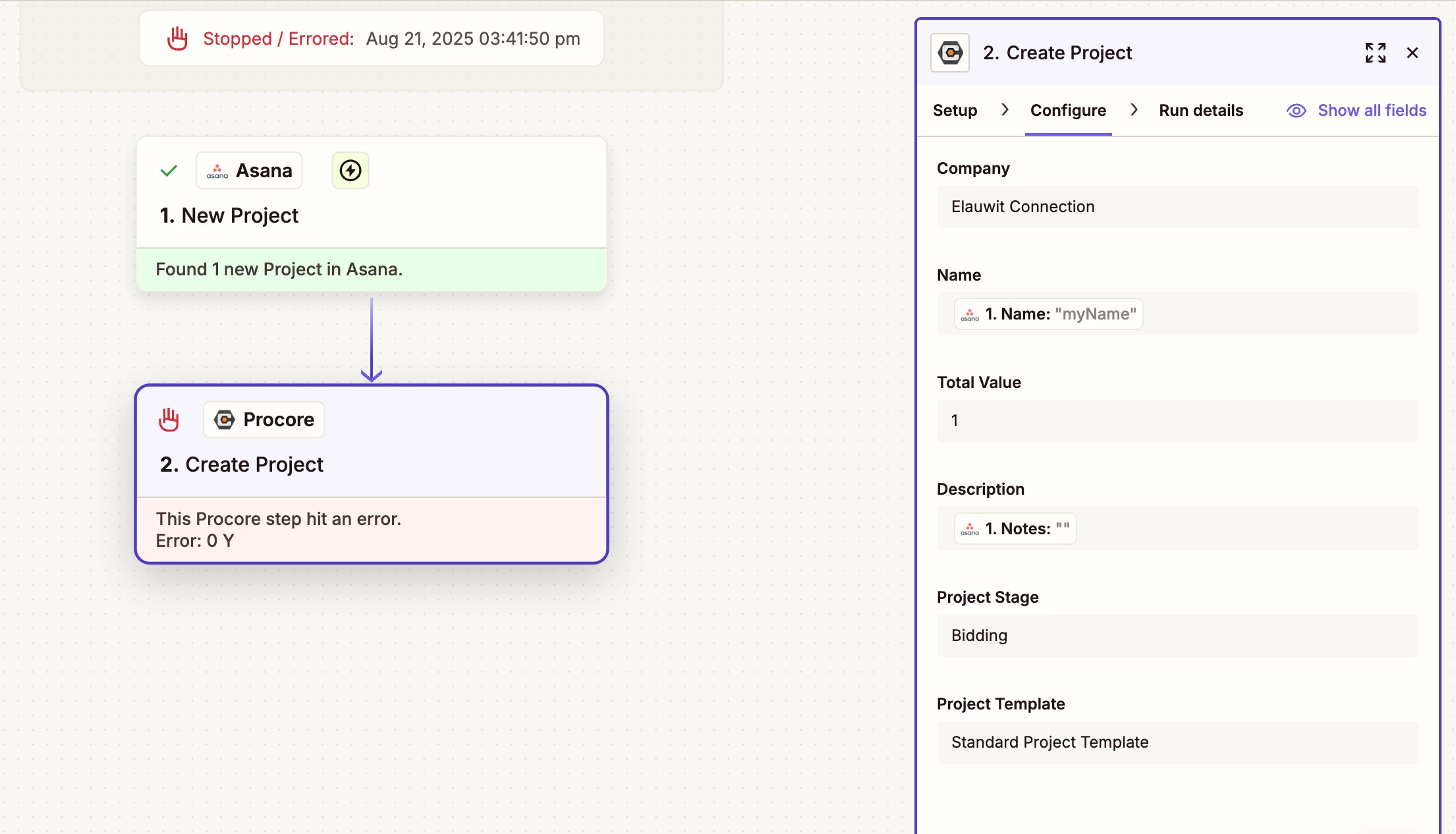
Task: Click the Description input field
Action: tap(1178, 528)
